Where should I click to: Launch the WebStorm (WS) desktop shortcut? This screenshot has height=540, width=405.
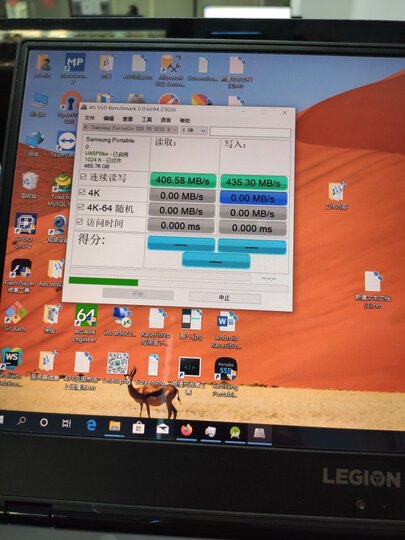coord(12,367)
